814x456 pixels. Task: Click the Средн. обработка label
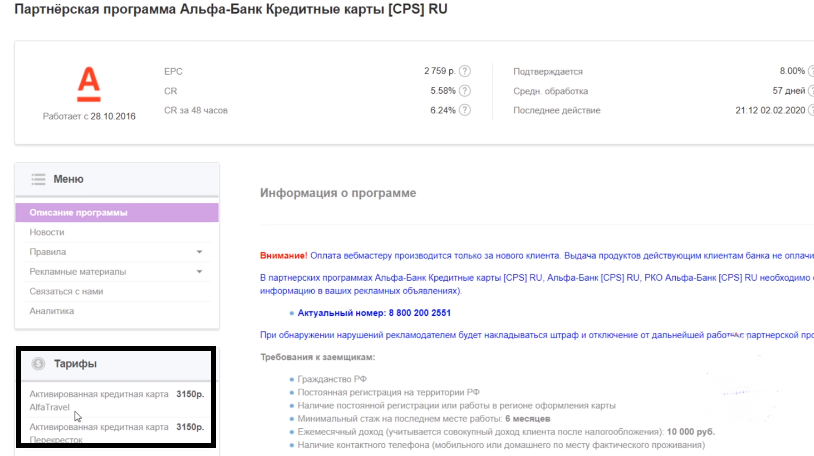550,91
